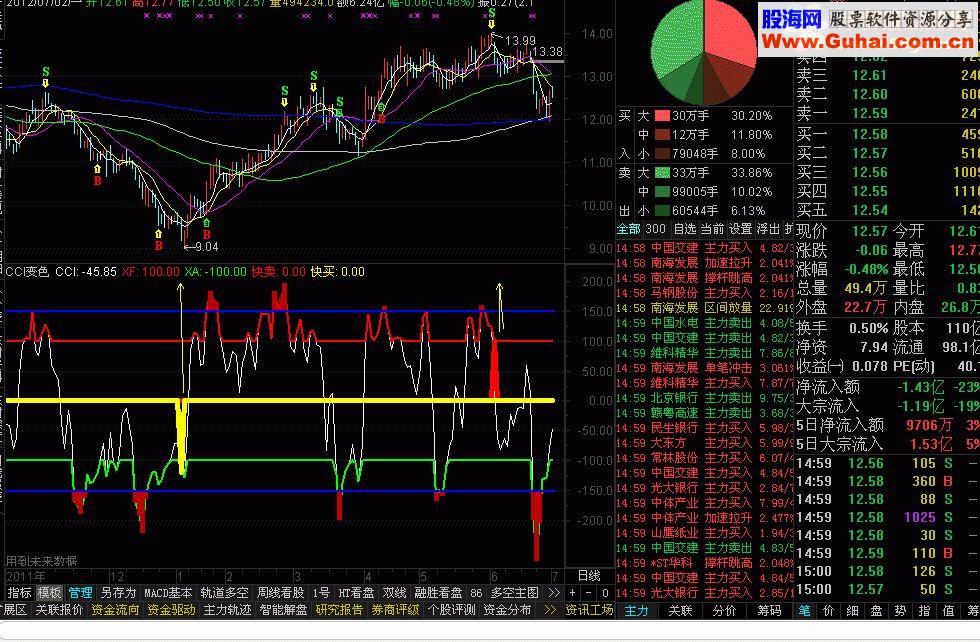Image resolution: width=980 pixels, height=642 pixels.
Task: Select the 融胜看盘 template tab
Action: coord(438,593)
